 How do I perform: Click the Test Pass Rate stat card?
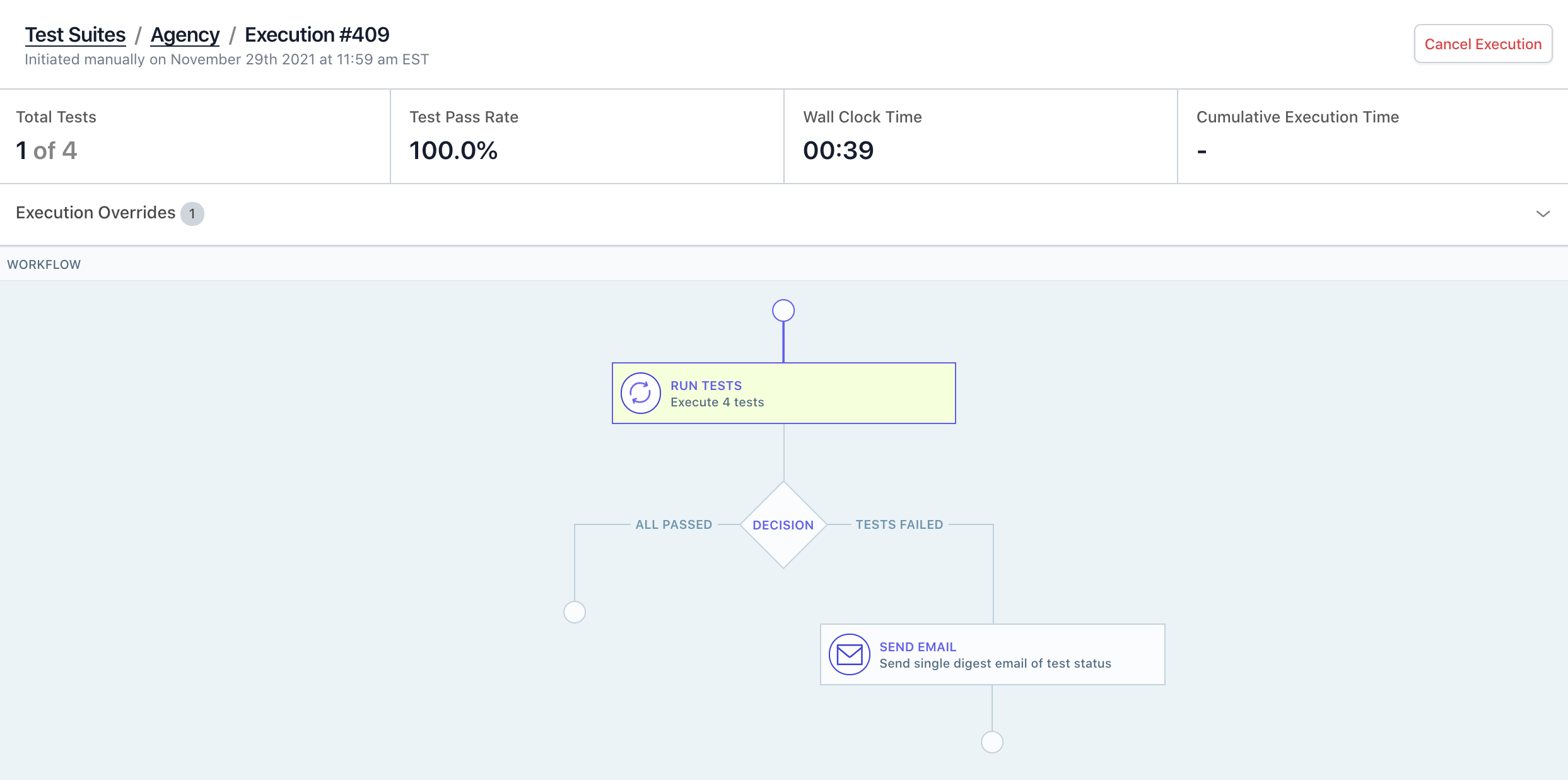coord(587,136)
